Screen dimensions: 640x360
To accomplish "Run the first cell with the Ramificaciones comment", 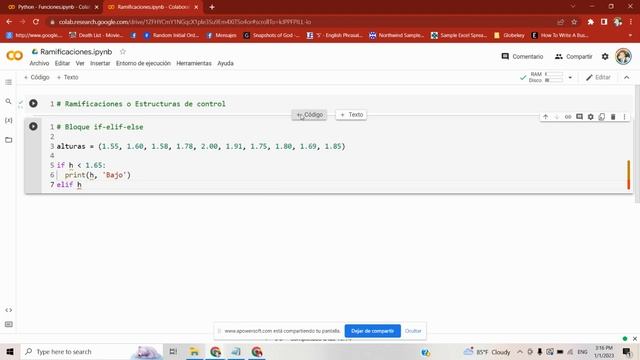I will [x=33, y=104].
